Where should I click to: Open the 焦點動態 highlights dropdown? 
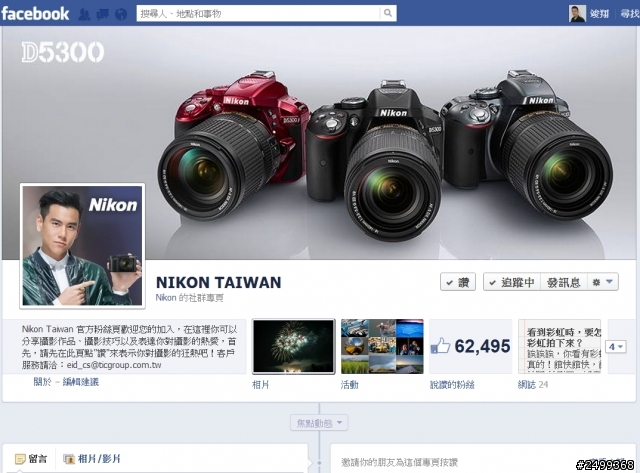click(x=319, y=423)
